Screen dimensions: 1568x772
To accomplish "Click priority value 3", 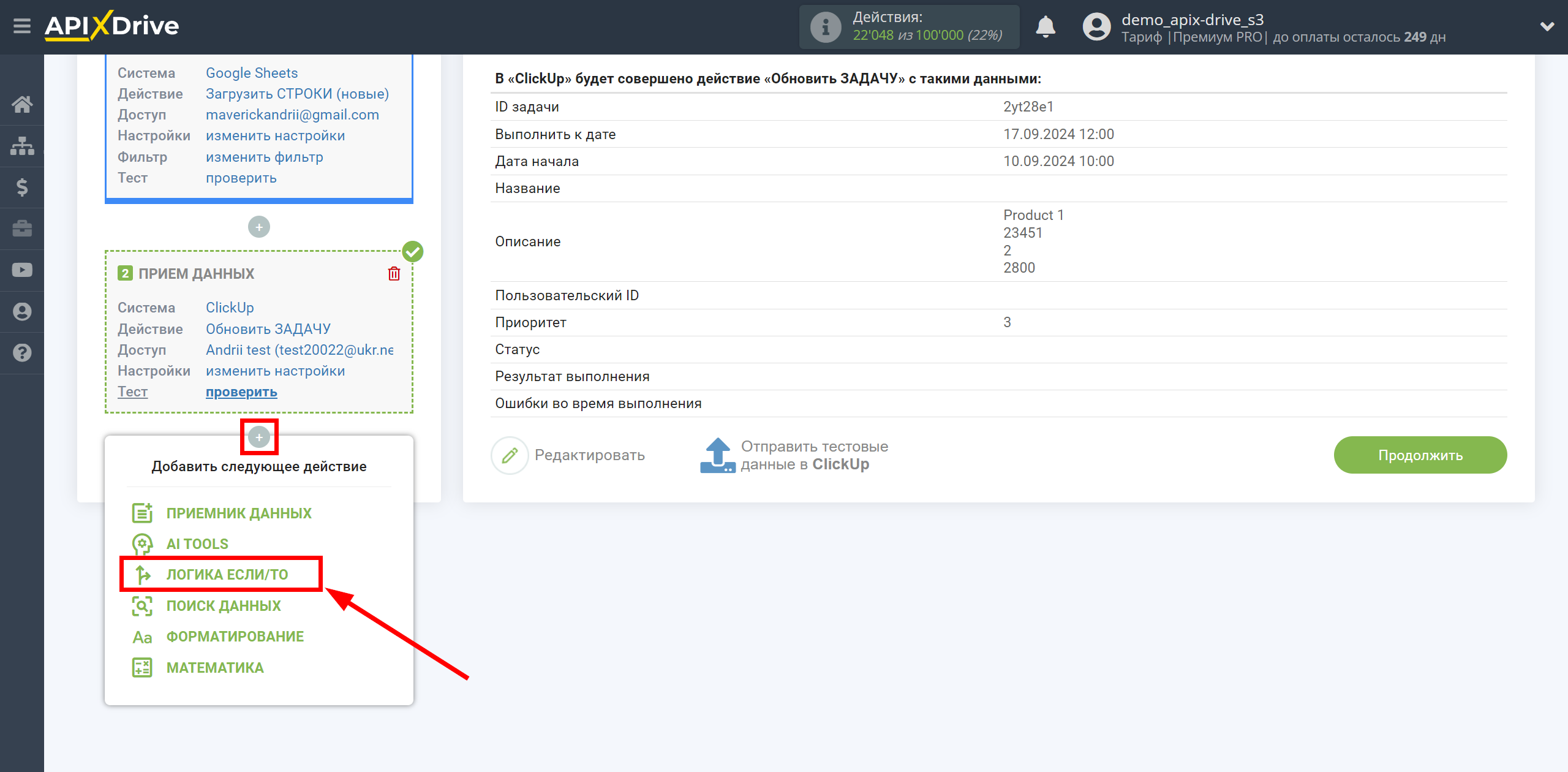I will pos(1007,322).
